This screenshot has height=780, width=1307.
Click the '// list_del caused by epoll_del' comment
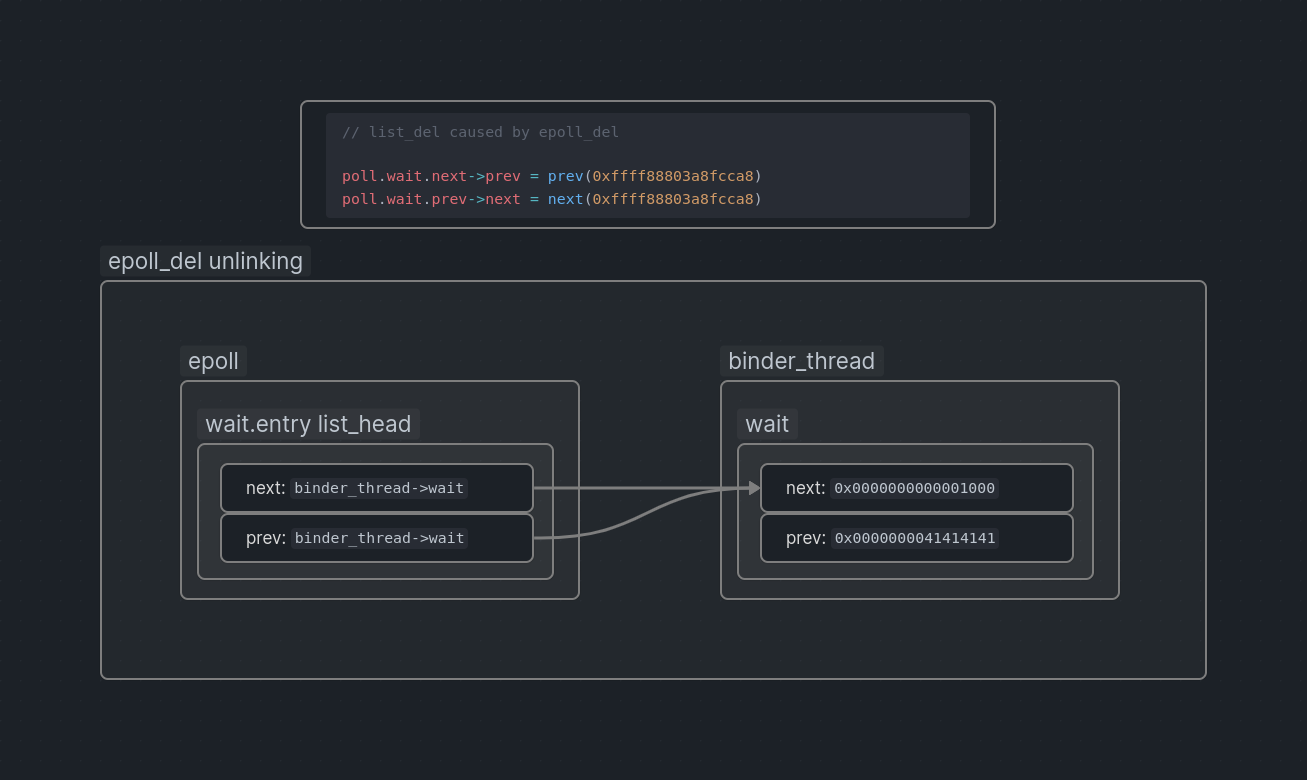click(480, 132)
